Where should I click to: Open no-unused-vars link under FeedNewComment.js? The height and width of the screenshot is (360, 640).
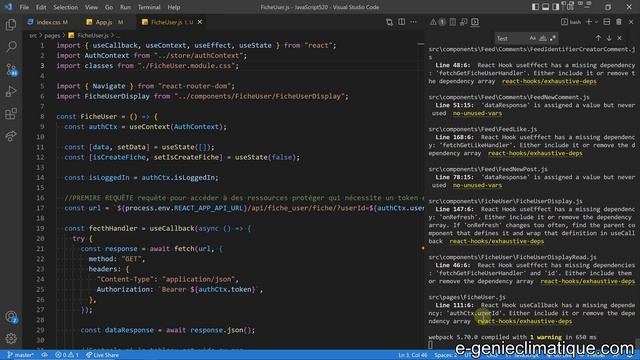477,113
